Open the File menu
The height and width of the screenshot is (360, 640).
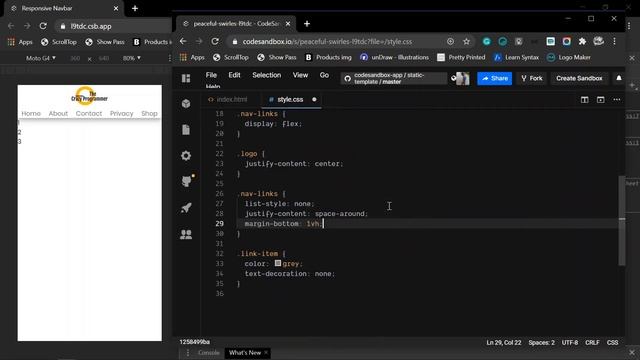point(211,75)
